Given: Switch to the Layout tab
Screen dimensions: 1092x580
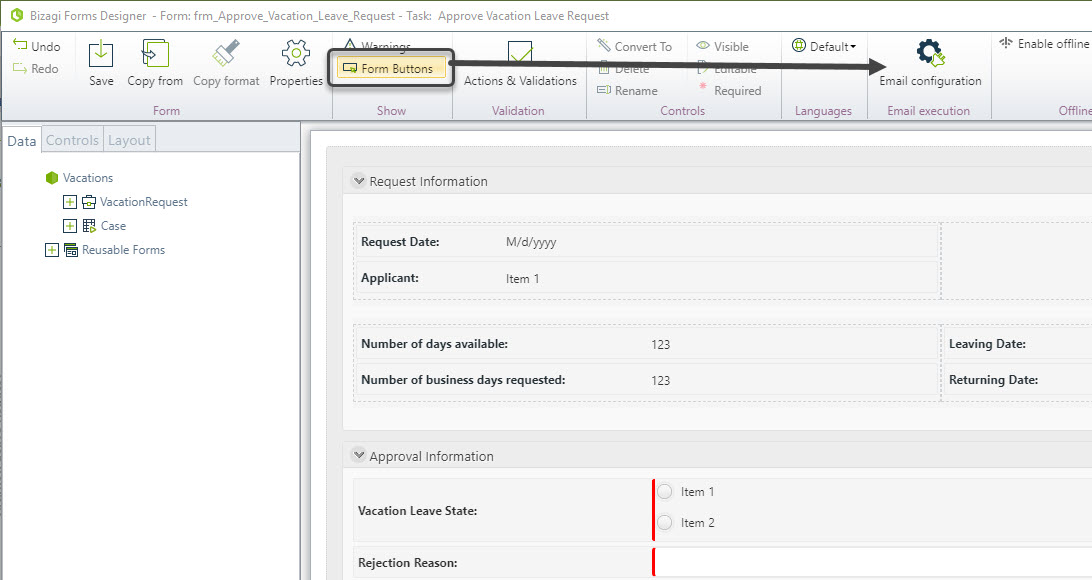Looking at the screenshot, I should pos(130,140).
